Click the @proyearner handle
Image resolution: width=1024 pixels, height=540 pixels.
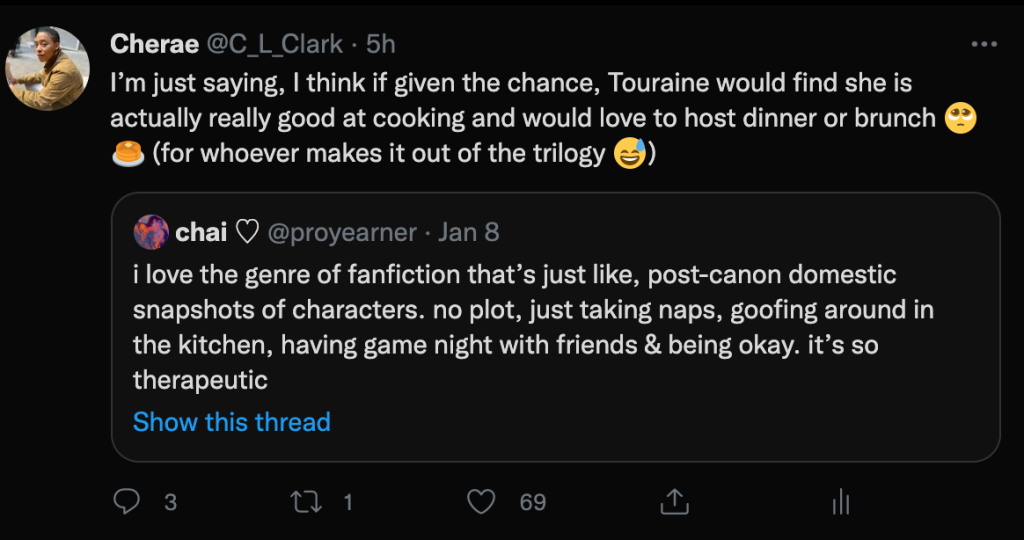342,232
